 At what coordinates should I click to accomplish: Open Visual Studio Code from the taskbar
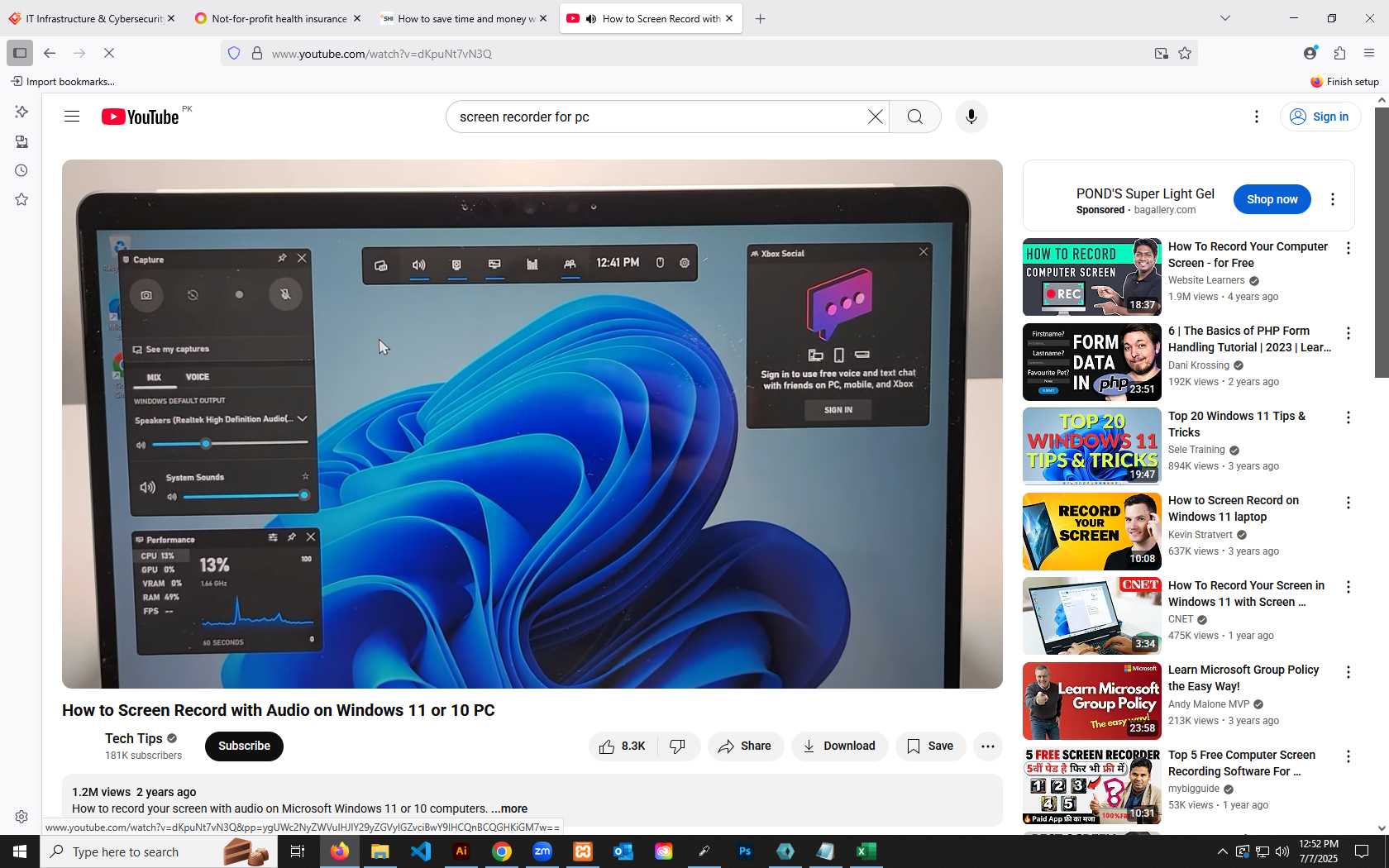point(421,851)
